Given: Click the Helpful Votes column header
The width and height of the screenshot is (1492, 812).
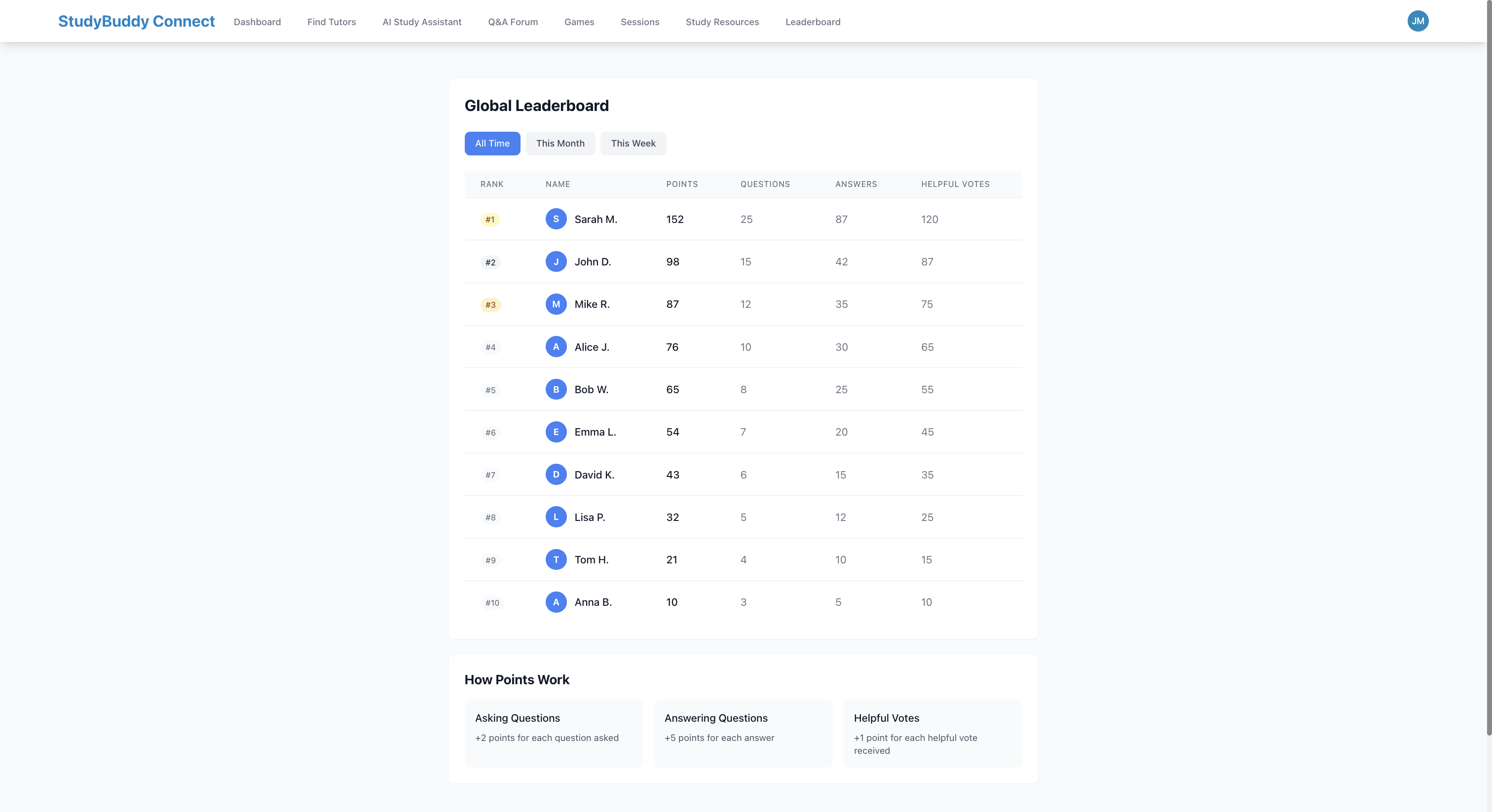Looking at the screenshot, I should point(955,184).
